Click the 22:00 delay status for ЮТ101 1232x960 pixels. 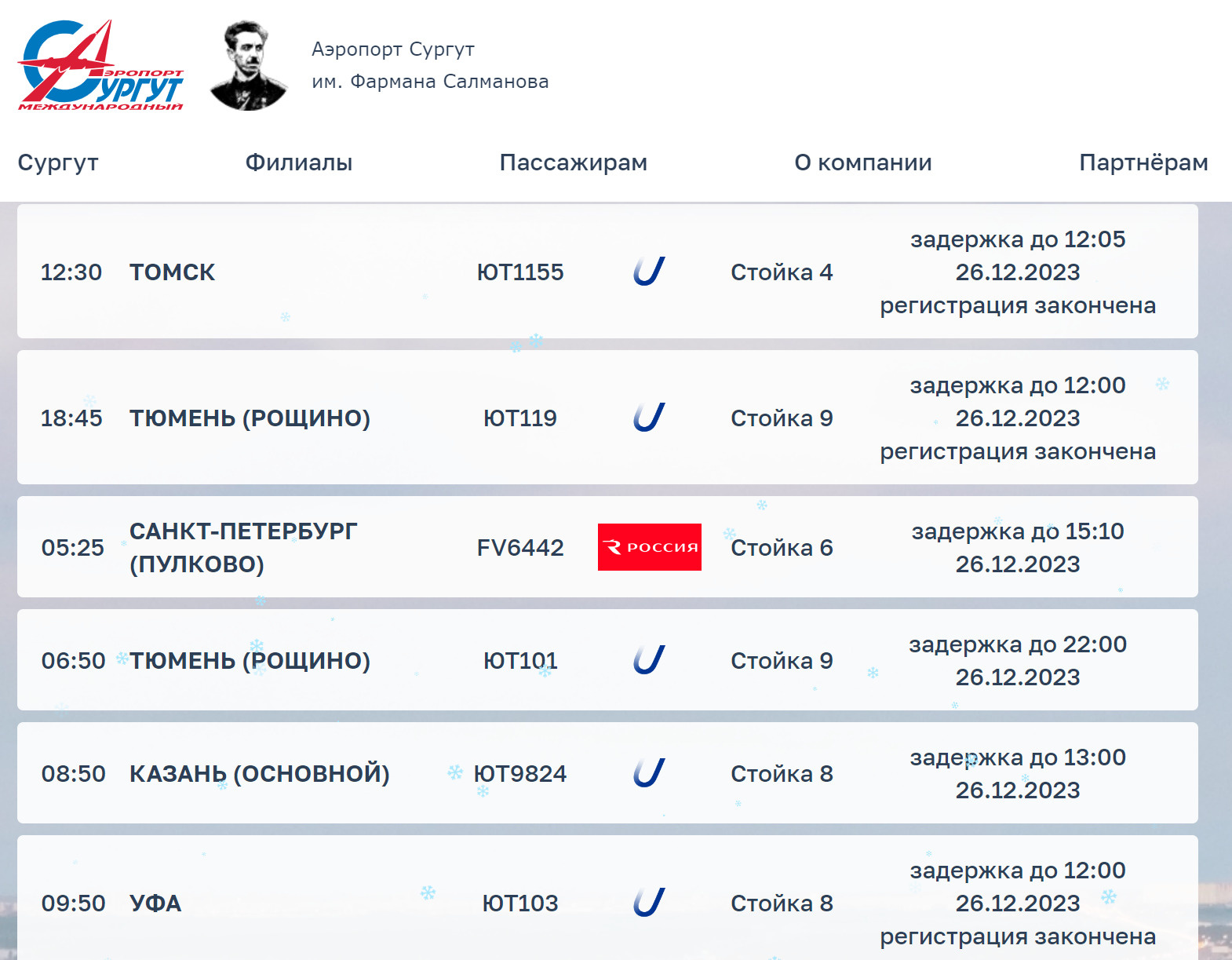1017,660
